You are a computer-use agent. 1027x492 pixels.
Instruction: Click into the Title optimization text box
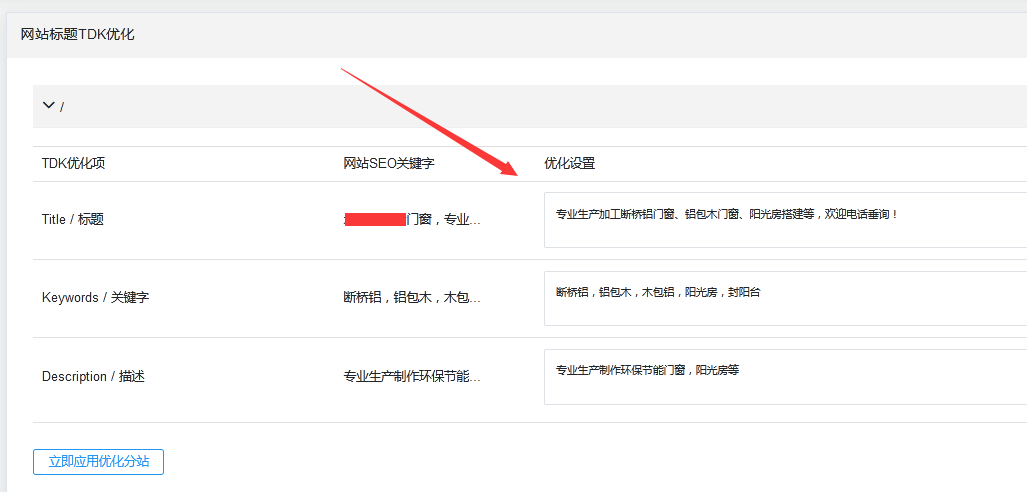click(784, 219)
